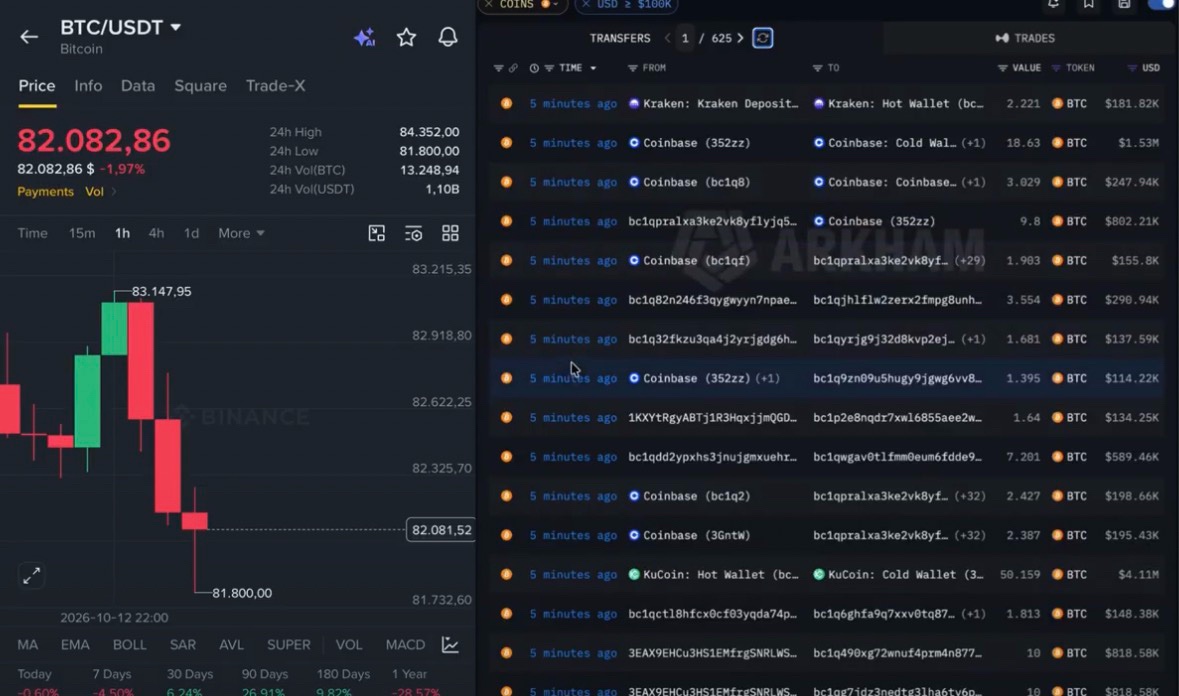Screen dimensions: 1179x696
Task: Select the 15m chart interval
Action: 82,233
